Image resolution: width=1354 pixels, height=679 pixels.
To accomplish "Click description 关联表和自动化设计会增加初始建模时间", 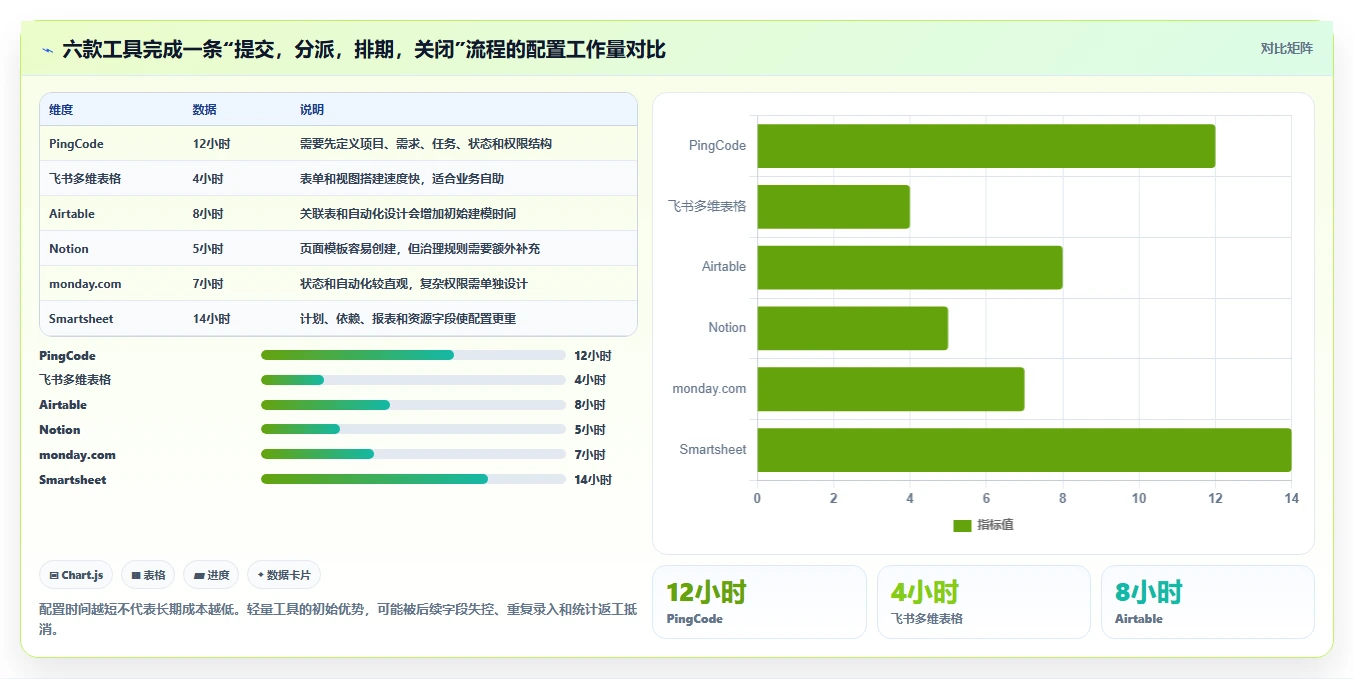I will click(x=408, y=214).
